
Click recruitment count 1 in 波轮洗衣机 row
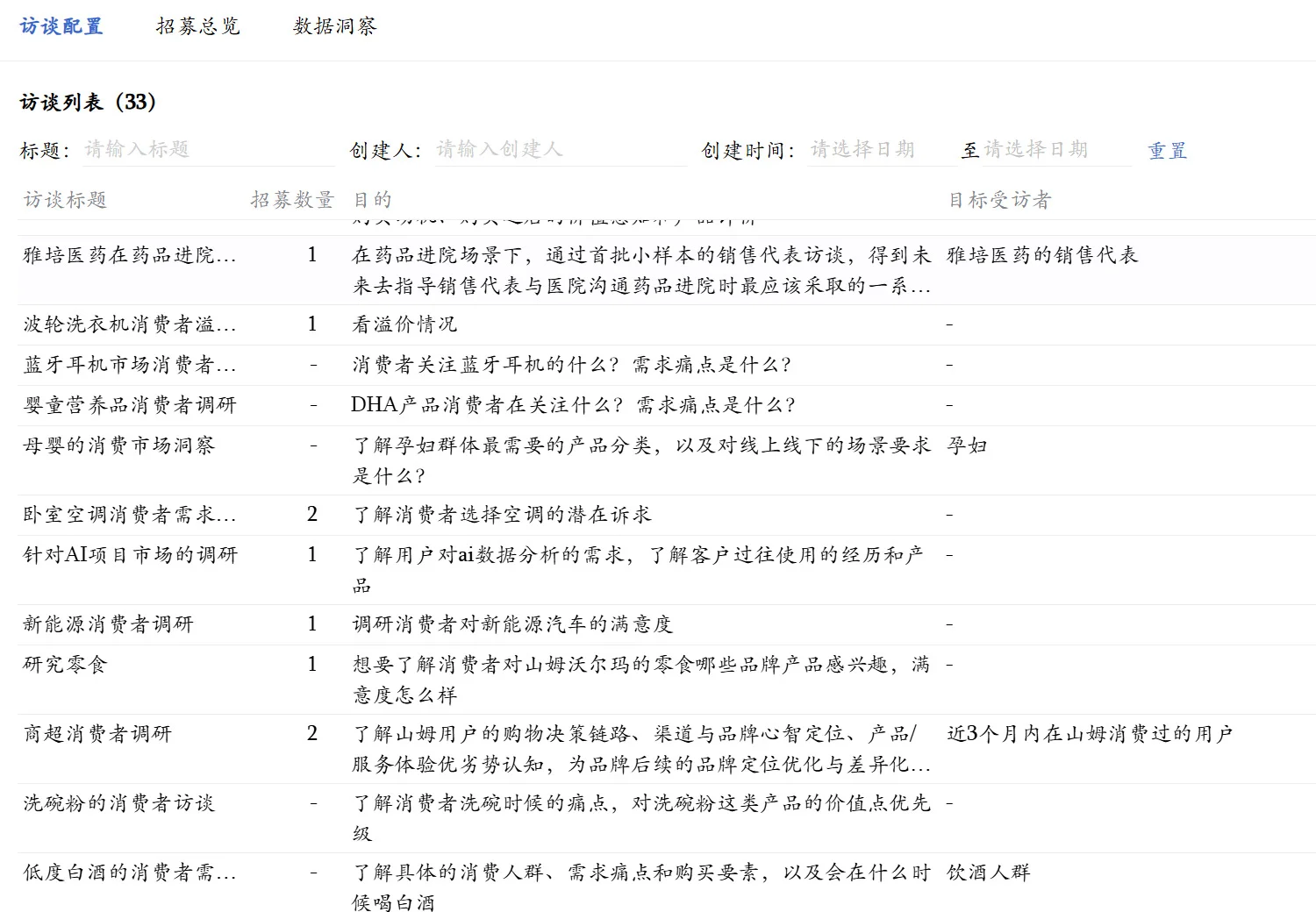click(312, 324)
